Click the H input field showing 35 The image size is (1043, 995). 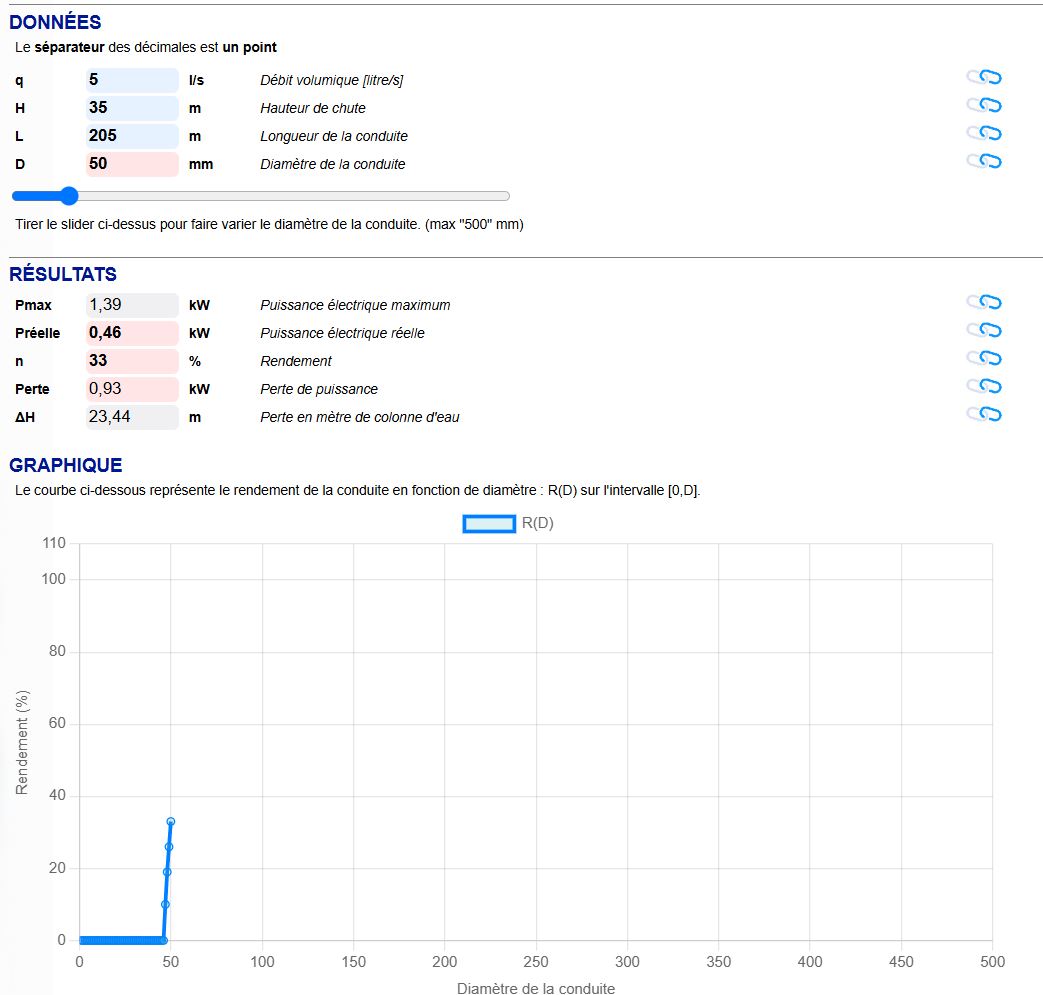pyautogui.click(x=132, y=108)
